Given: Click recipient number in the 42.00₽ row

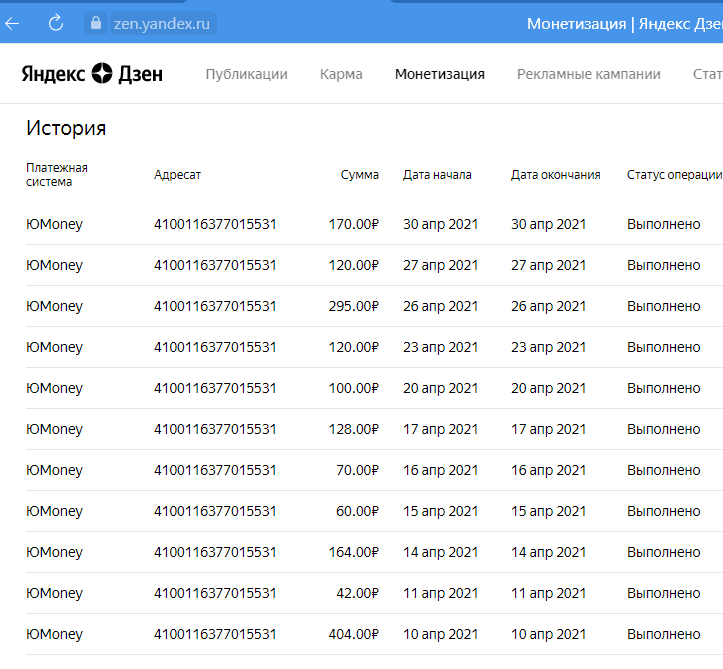Looking at the screenshot, I should [x=215, y=594].
